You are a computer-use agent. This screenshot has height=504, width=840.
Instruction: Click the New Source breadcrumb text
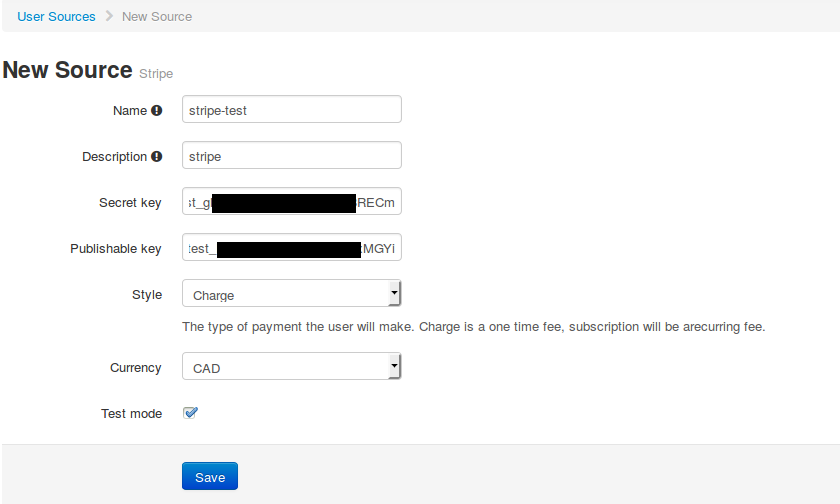(x=157, y=17)
